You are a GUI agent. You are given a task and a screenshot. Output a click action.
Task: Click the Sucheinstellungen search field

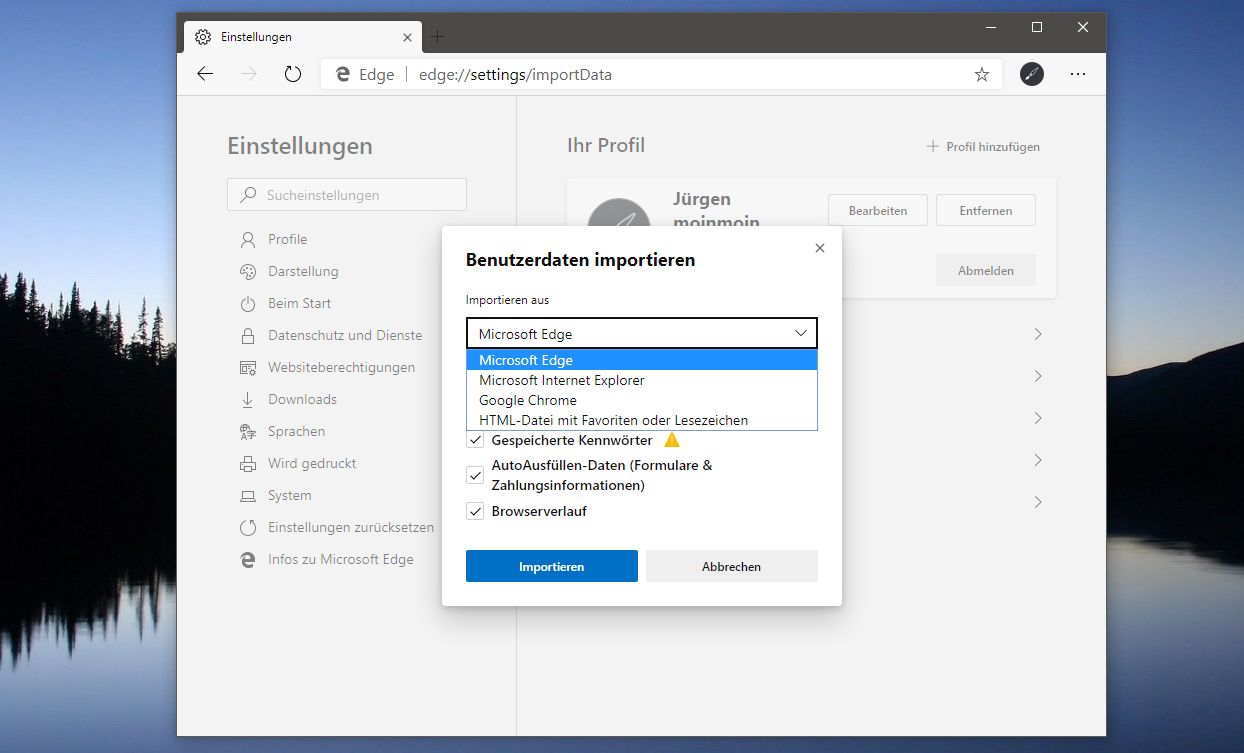point(347,195)
